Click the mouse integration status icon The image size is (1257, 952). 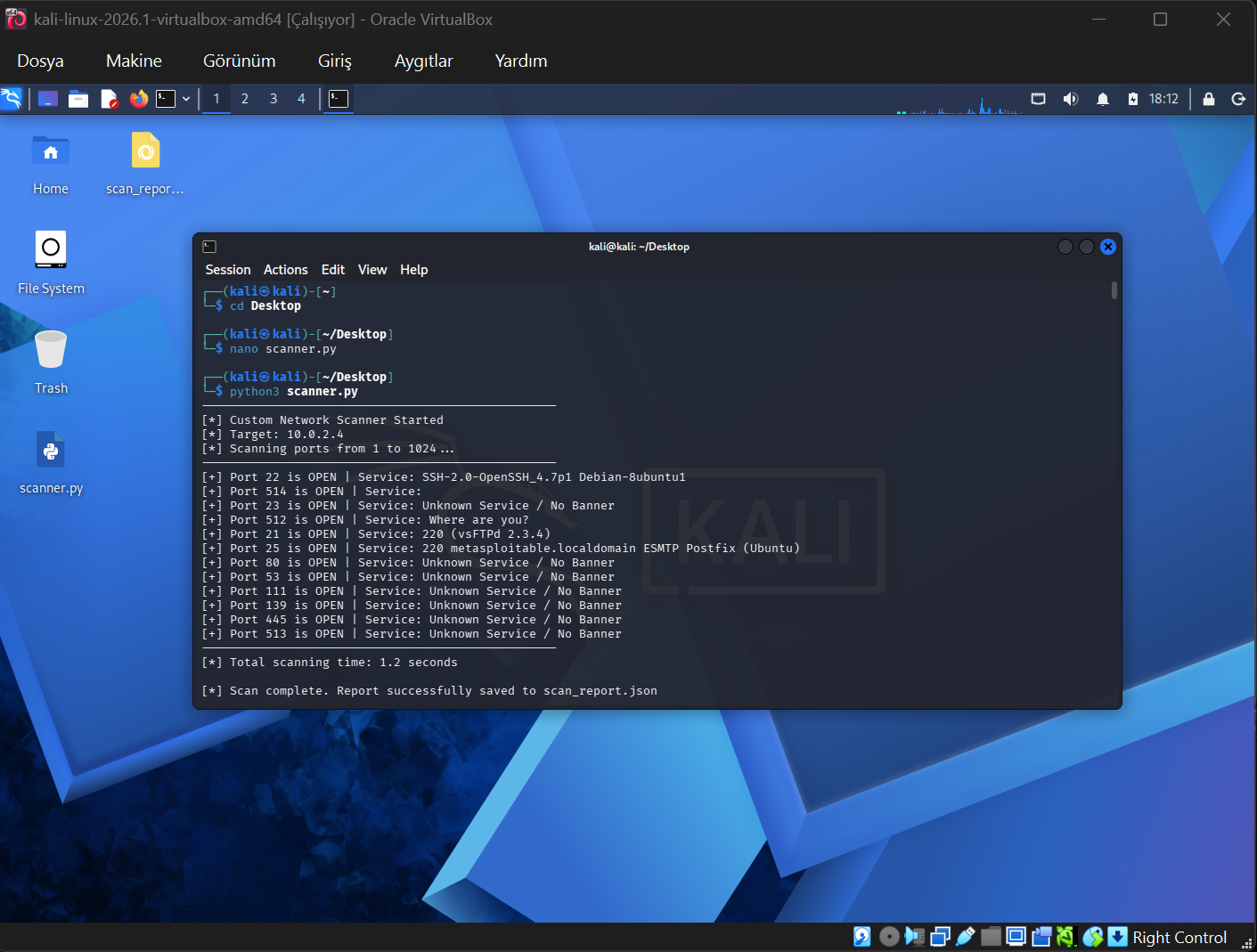[1093, 937]
